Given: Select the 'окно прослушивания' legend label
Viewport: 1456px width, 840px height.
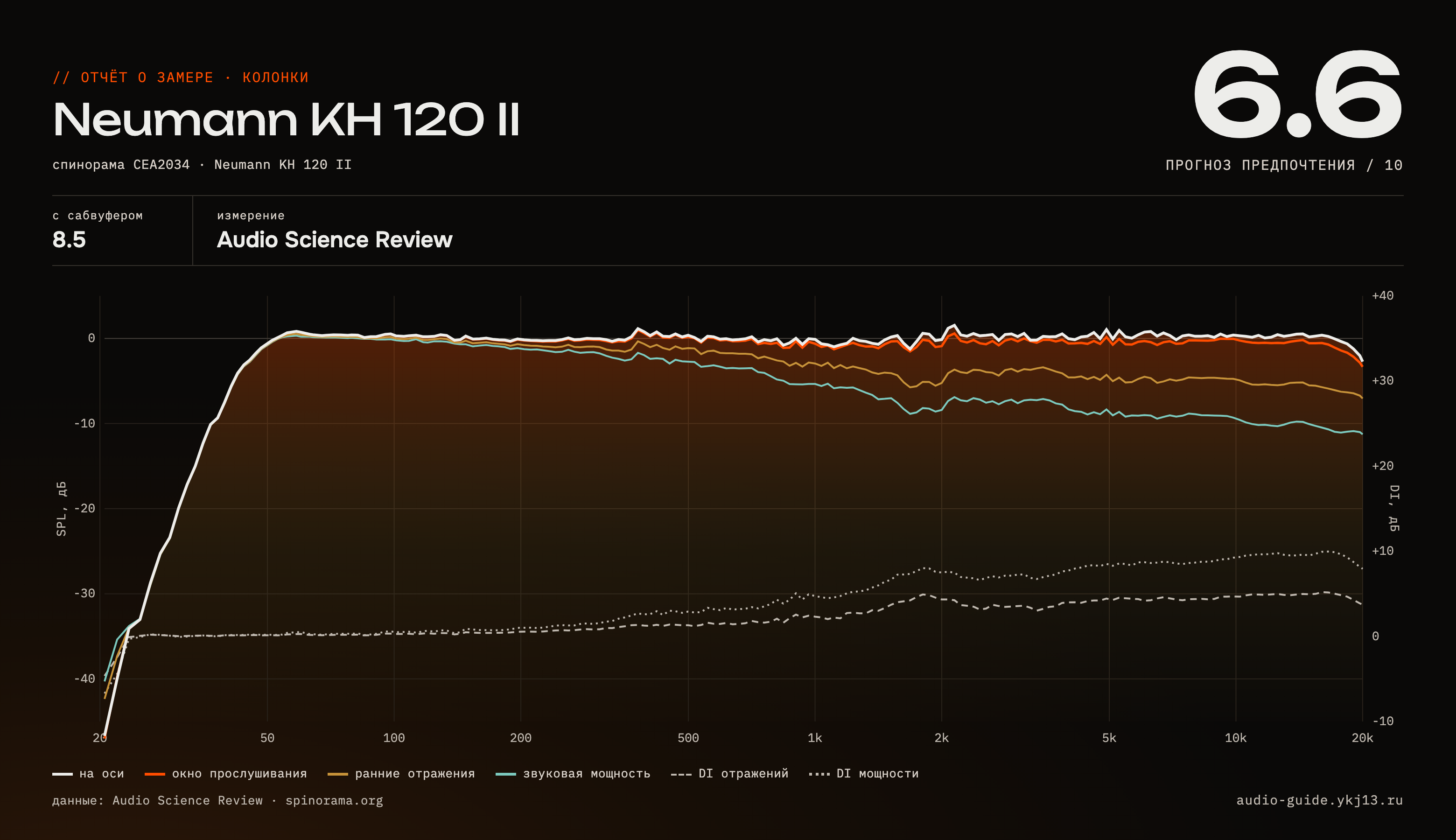Looking at the screenshot, I should (x=239, y=774).
